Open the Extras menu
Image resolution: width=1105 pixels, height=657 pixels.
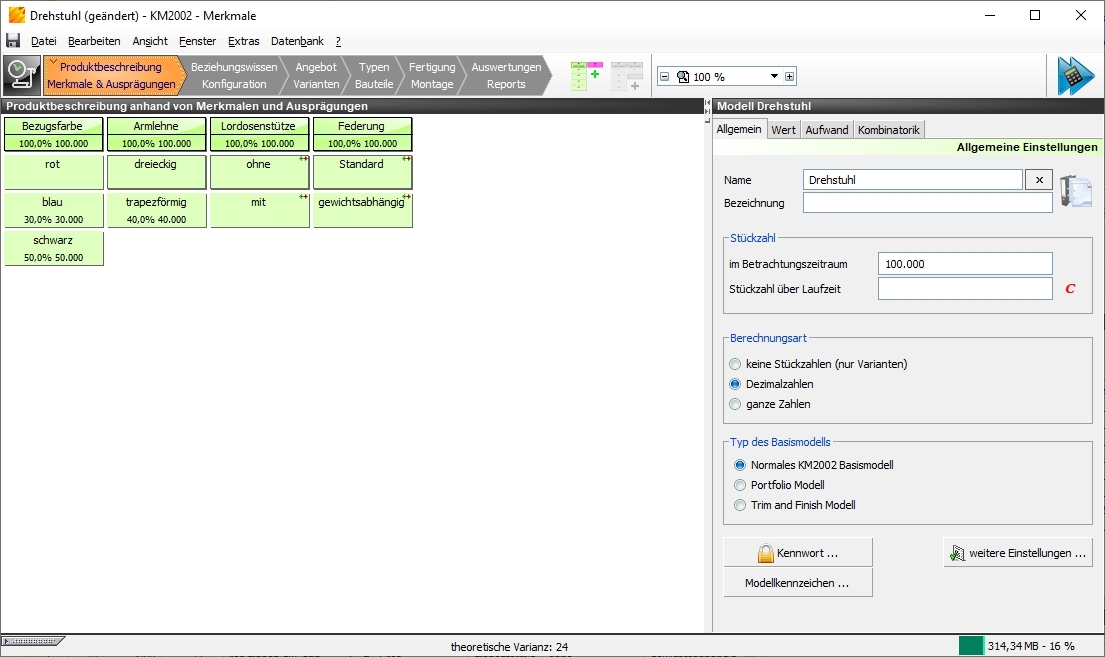pos(244,41)
